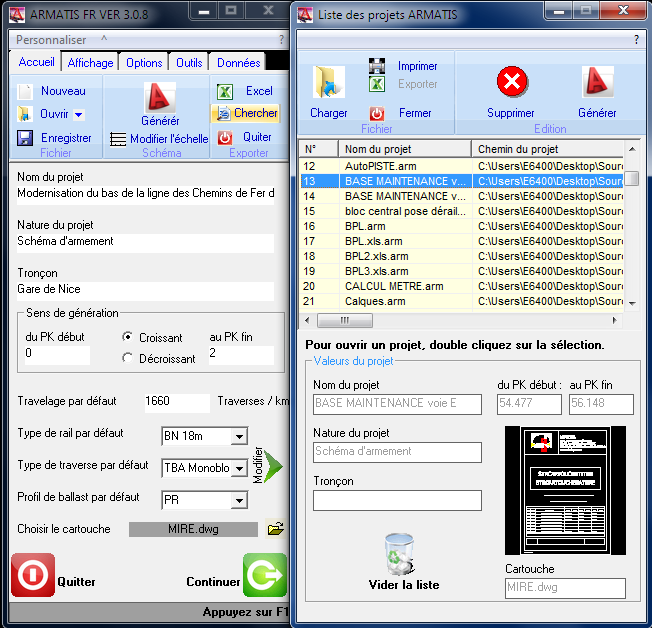Click the vertical scrollbar thumb in project list
The height and width of the screenshot is (628, 652).
coord(632,179)
